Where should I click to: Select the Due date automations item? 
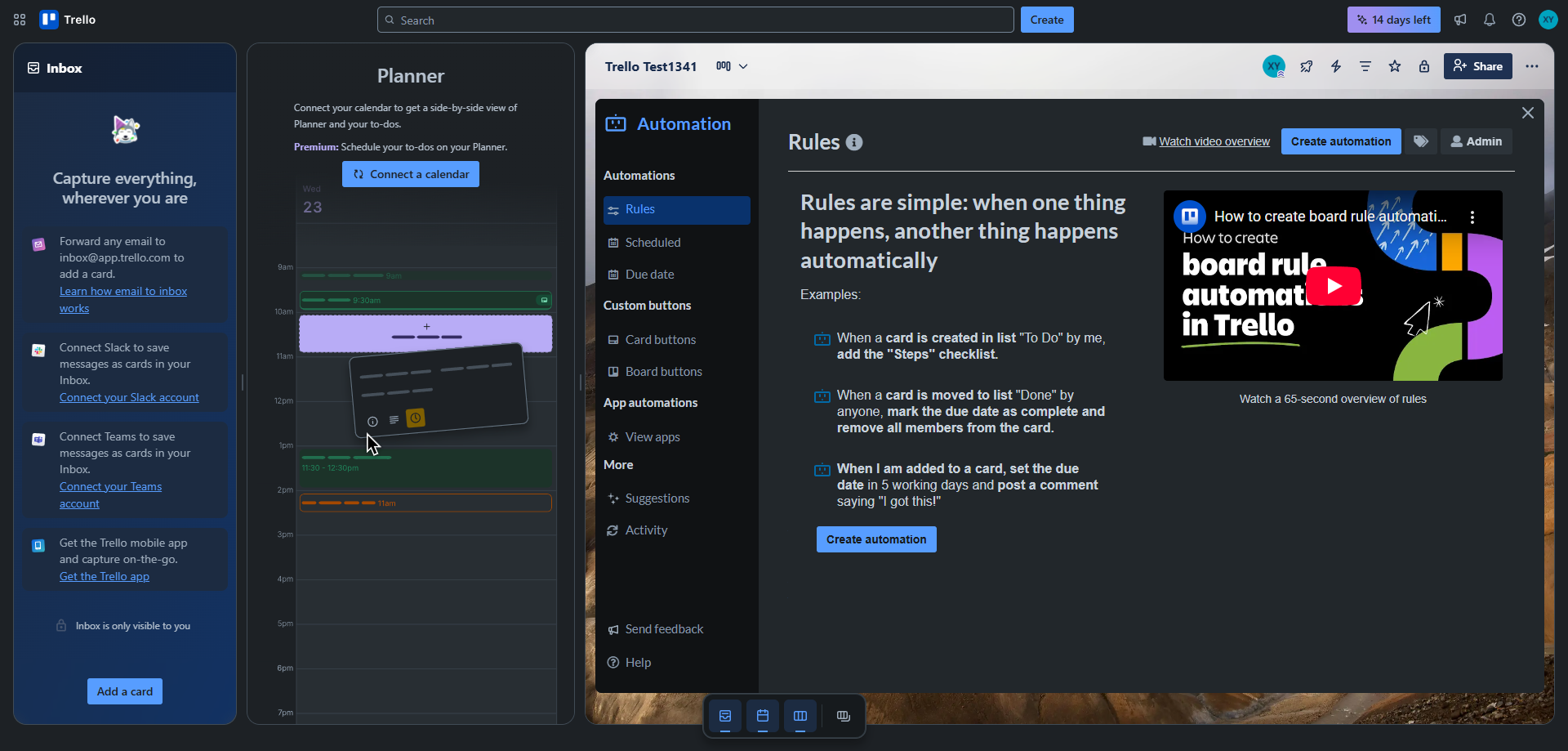click(677, 275)
